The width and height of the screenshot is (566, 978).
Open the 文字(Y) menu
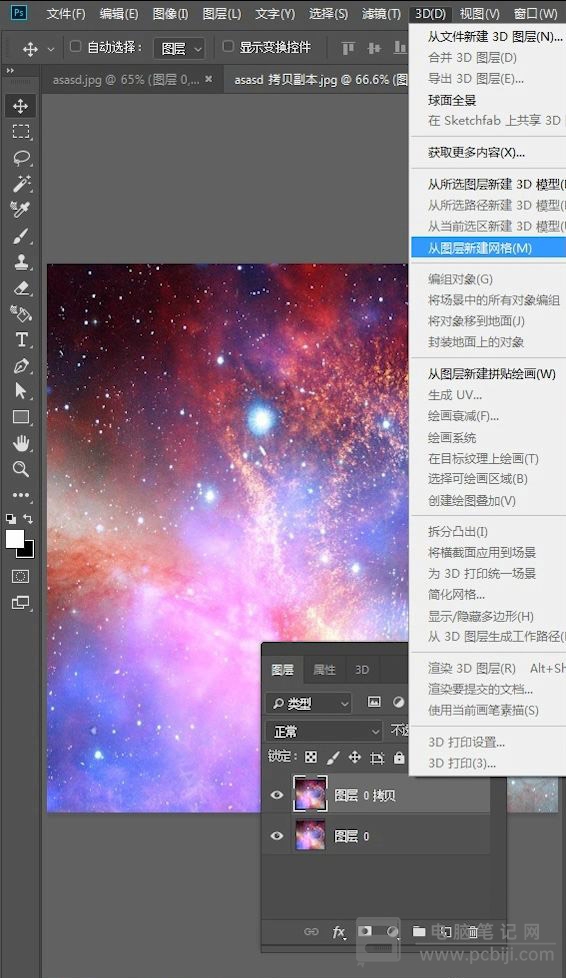275,13
